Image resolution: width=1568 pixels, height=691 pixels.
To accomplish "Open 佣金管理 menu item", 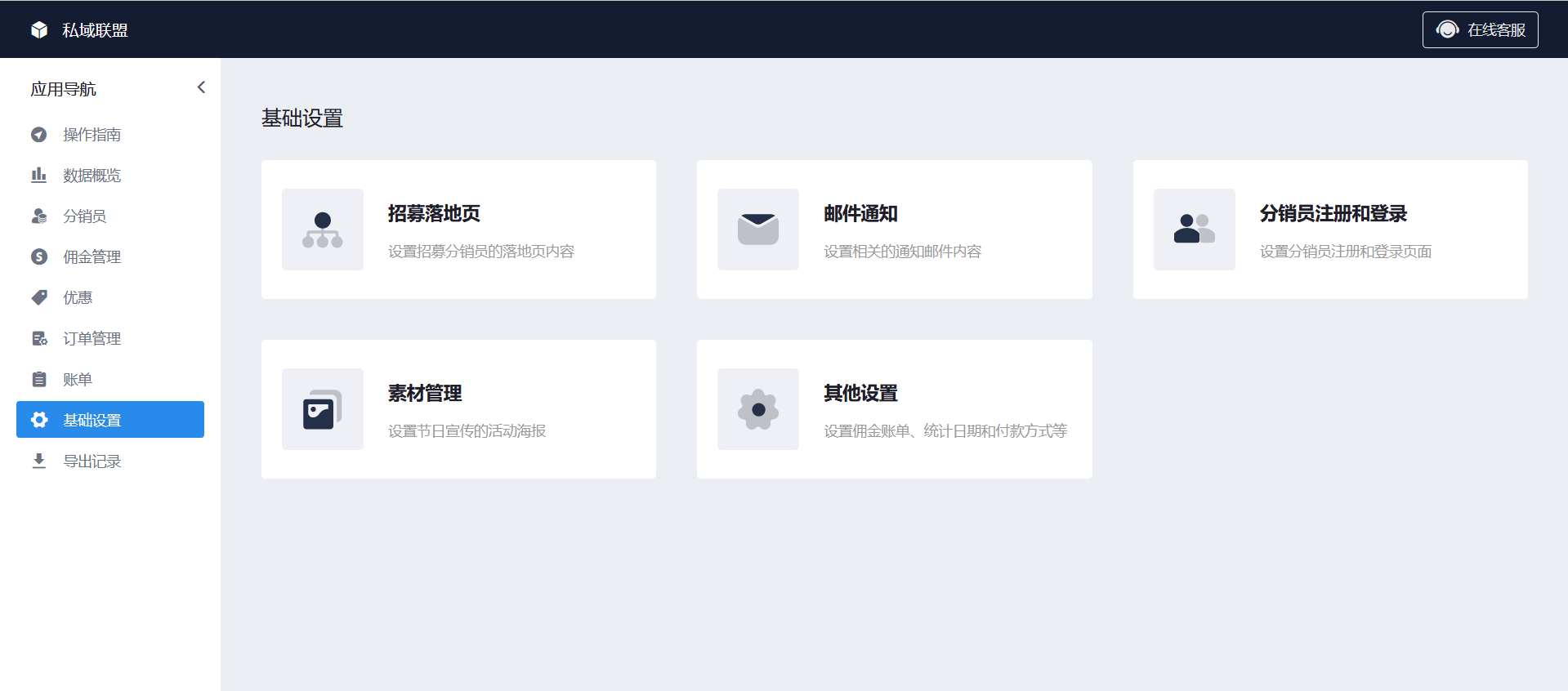I will click(x=110, y=256).
